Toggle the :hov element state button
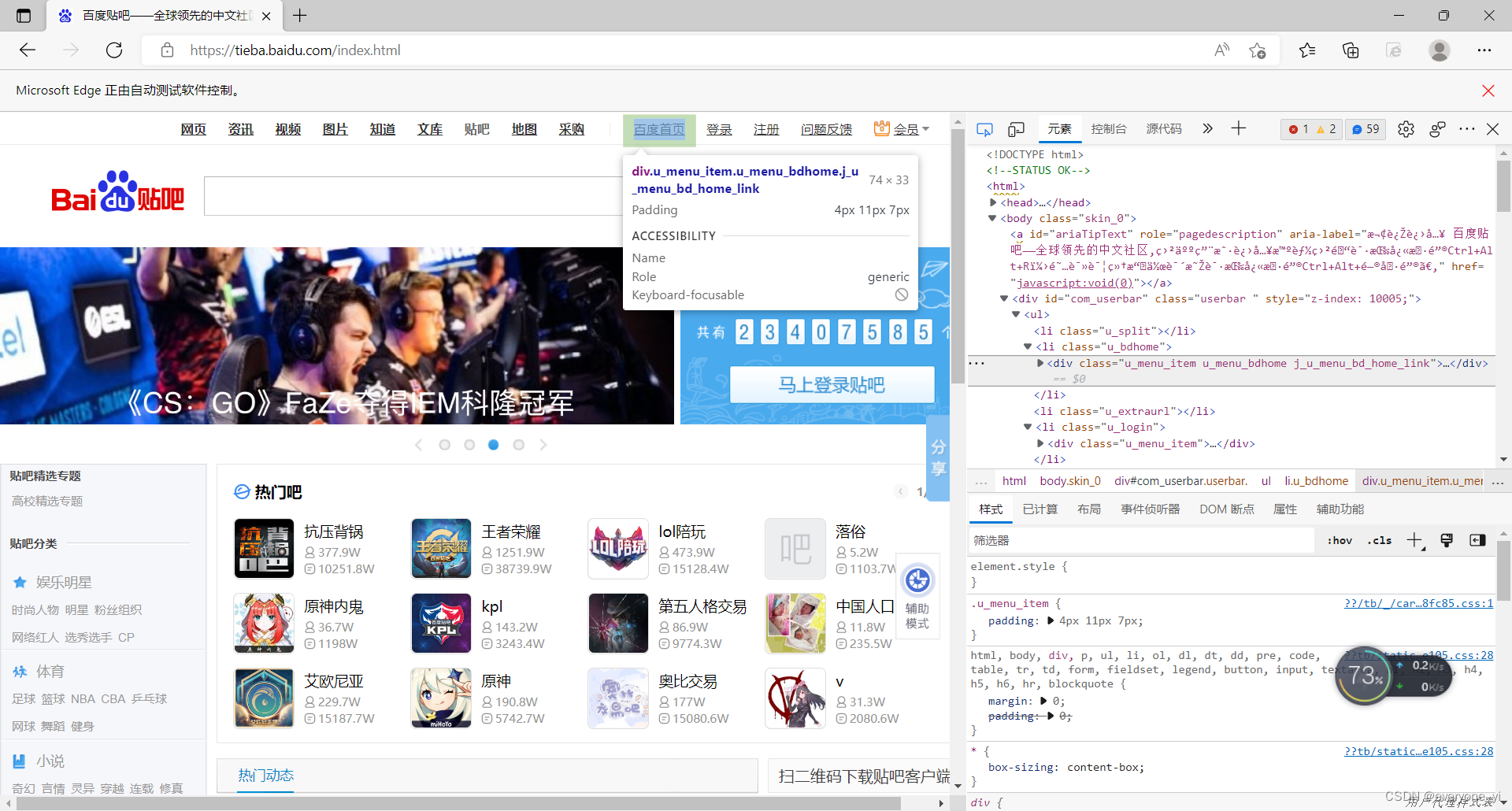 pos(1340,540)
